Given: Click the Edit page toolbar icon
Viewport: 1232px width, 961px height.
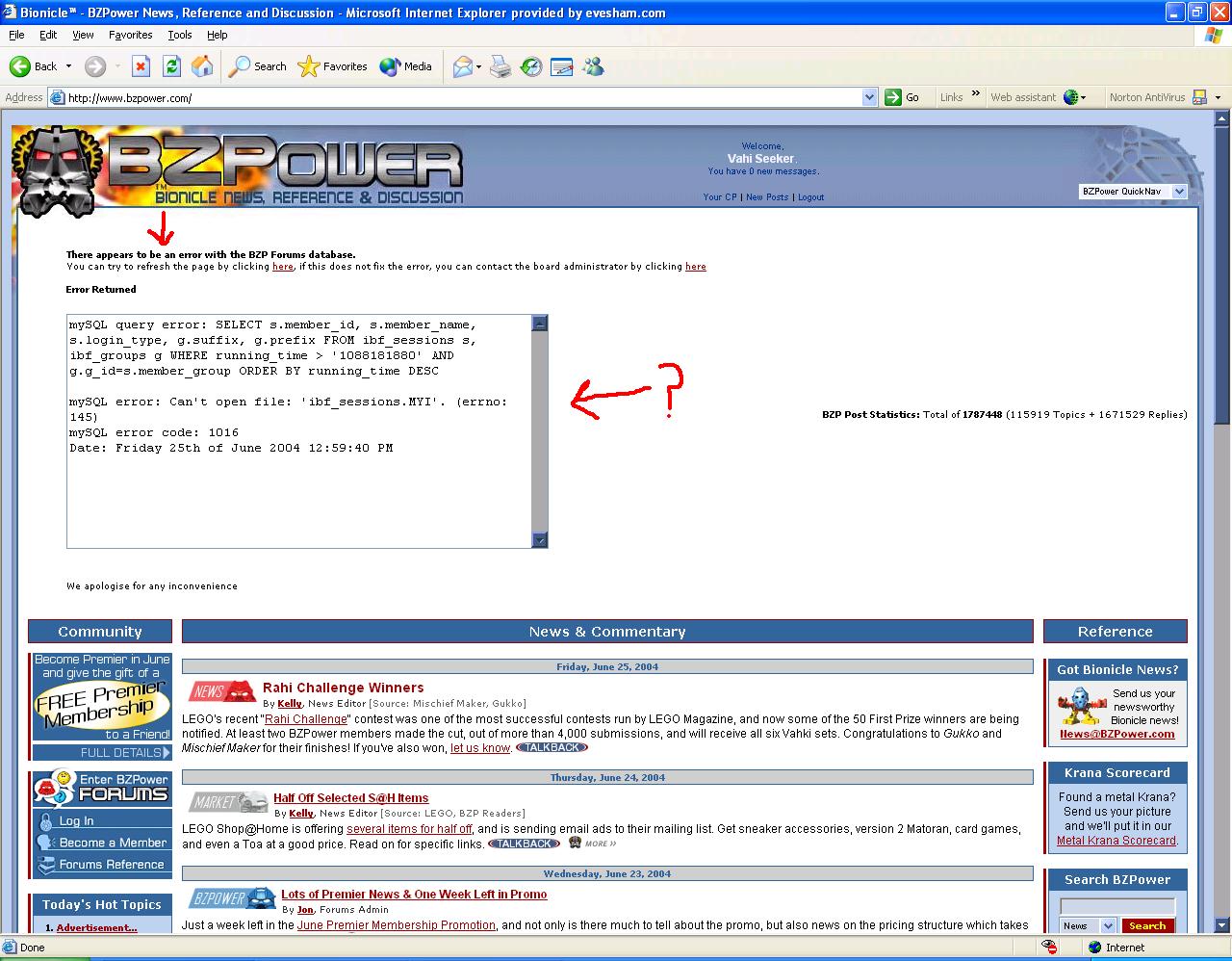Looking at the screenshot, I should (x=562, y=66).
